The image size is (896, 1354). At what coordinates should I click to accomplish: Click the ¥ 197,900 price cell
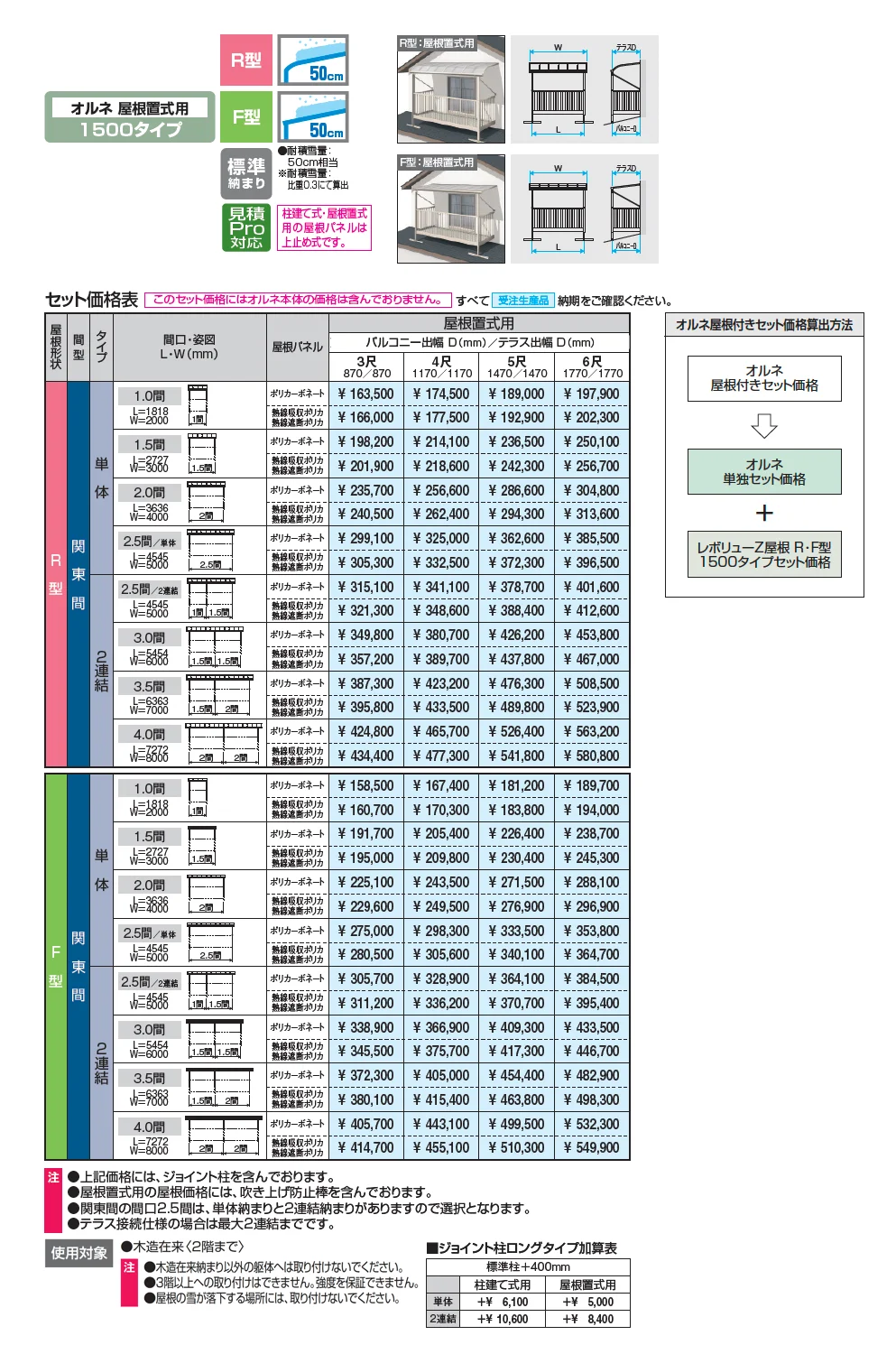click(592, 394)
